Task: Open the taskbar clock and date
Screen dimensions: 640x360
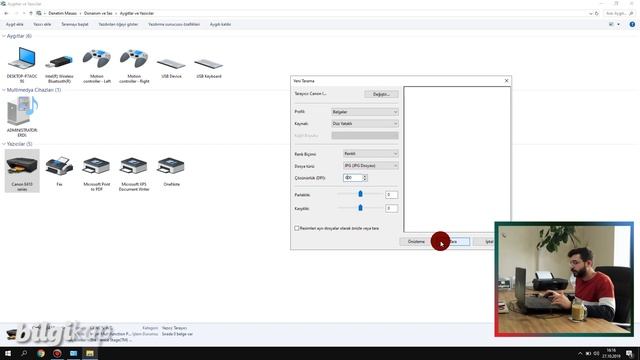Action: point(611,353)
